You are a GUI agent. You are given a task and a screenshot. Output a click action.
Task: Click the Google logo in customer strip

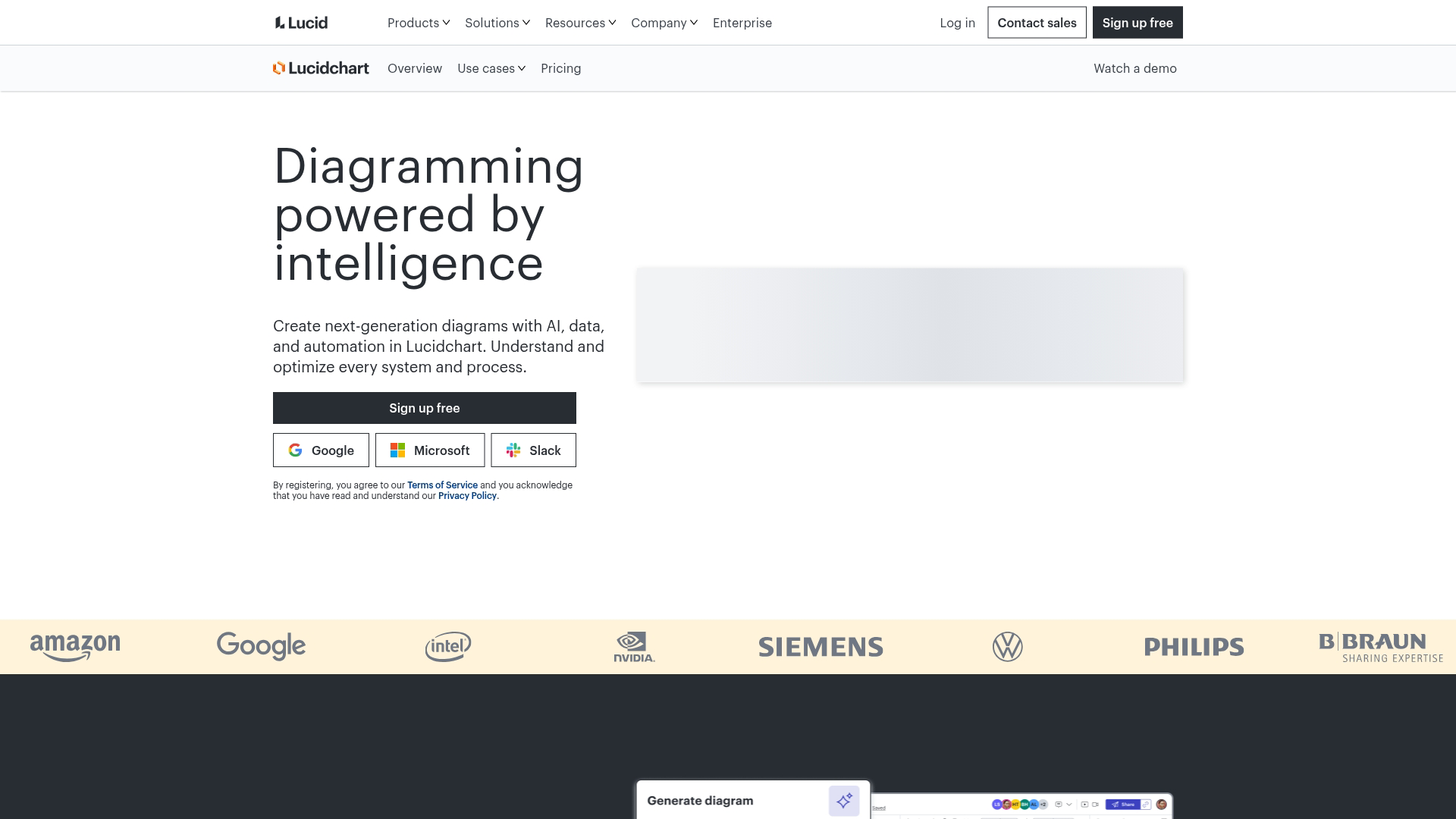coord(261,646)
